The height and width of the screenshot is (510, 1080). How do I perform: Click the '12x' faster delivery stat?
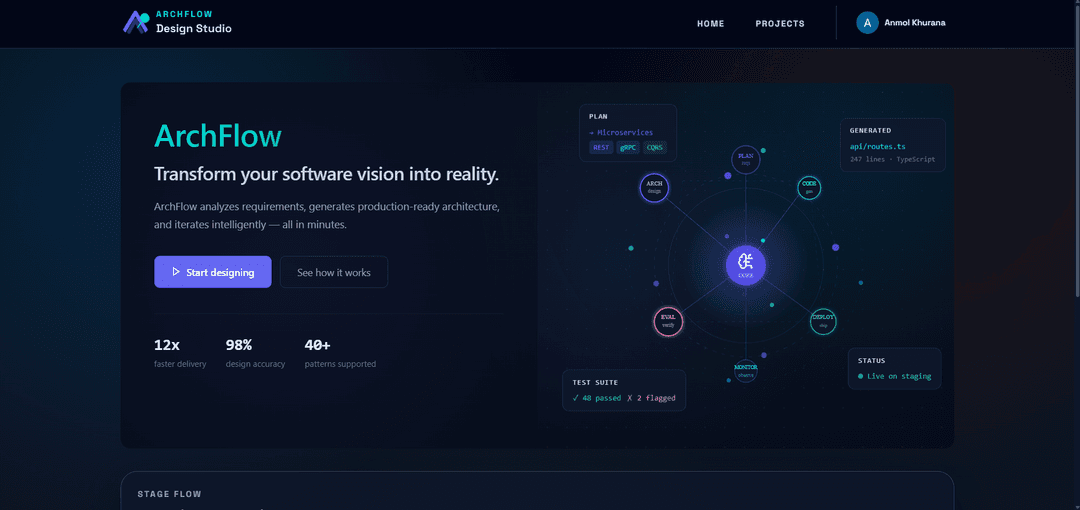click(167, 345)
